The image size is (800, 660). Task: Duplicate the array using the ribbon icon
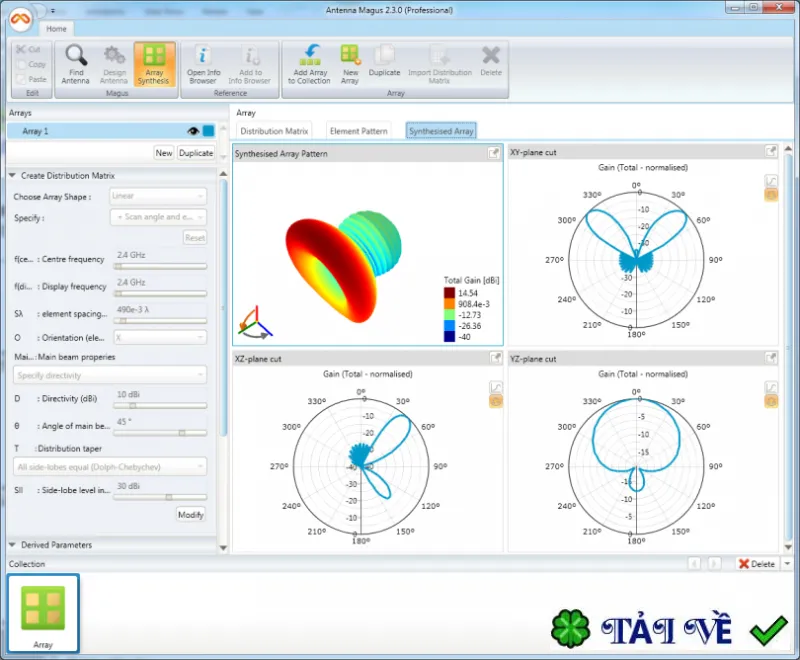(x=384, y=62)
